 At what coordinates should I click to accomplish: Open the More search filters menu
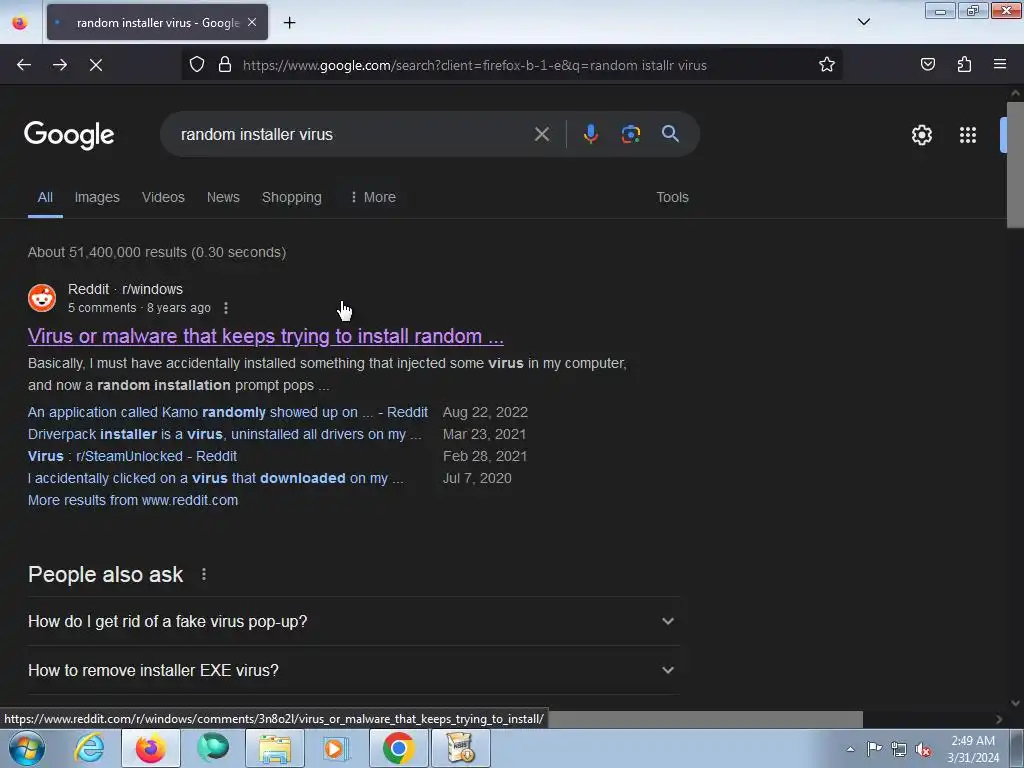pos(373,197)
